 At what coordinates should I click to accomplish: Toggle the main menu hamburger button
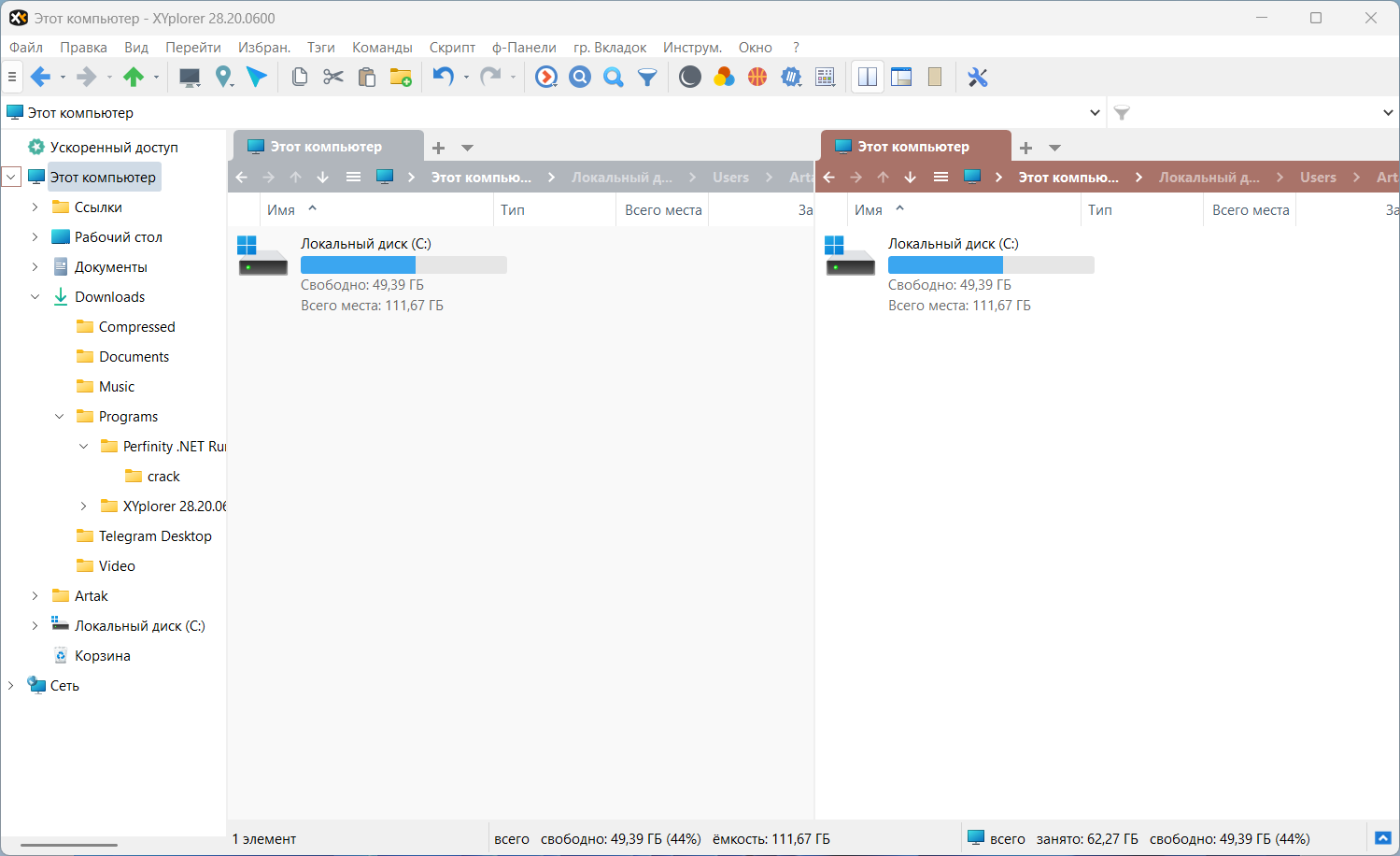point(12,78)
